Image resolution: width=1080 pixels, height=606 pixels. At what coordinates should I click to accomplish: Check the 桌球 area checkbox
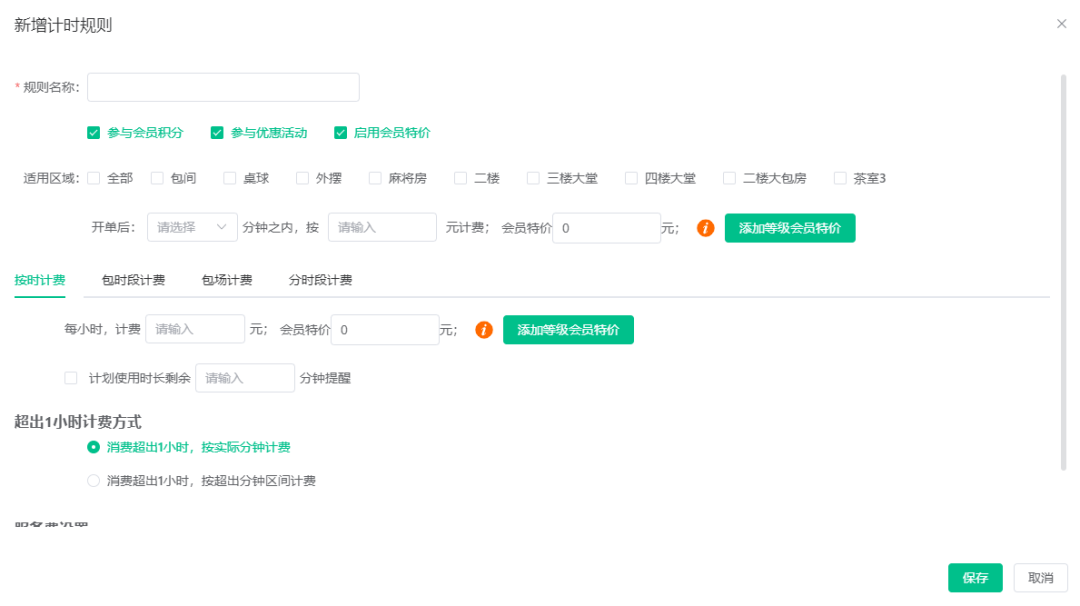tap(229, 178)
